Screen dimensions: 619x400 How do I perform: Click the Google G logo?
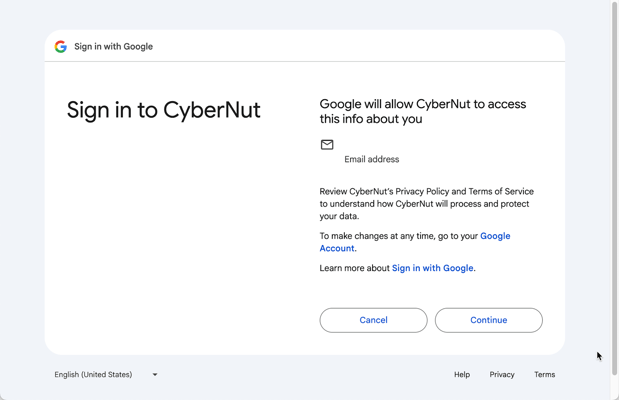click(61, 46)
